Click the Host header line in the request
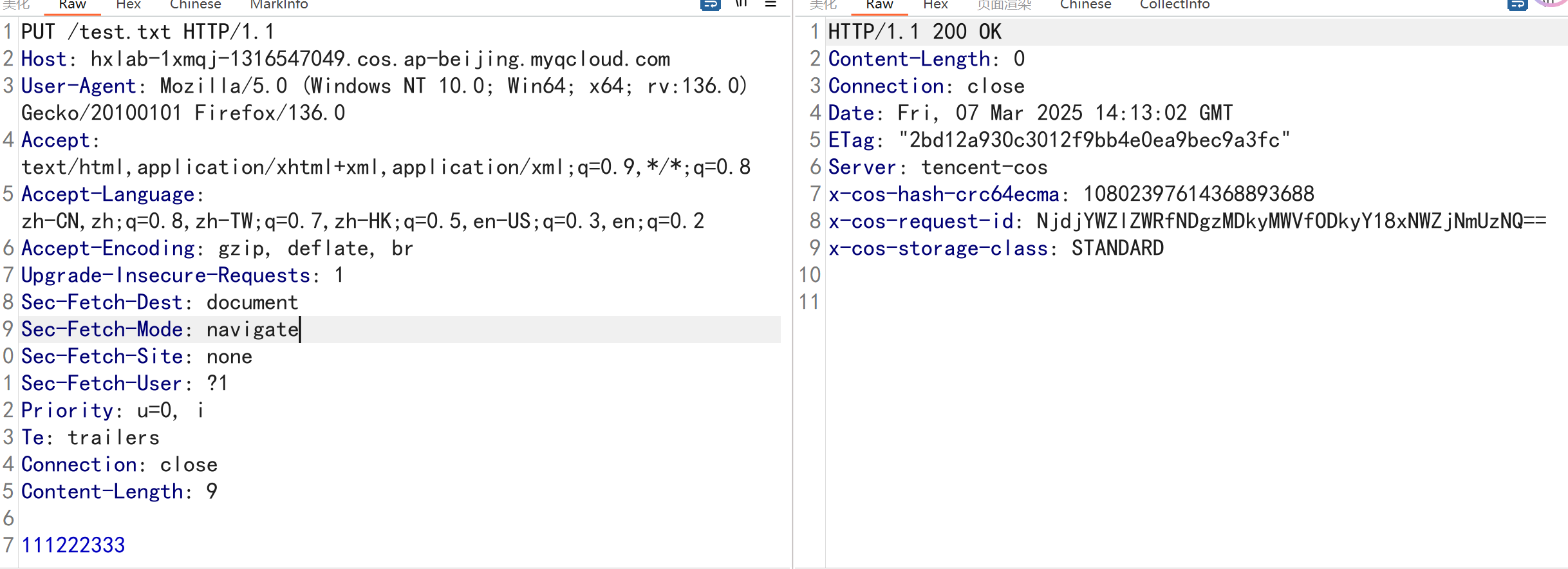1568x569 pixels. coord(345,59)
